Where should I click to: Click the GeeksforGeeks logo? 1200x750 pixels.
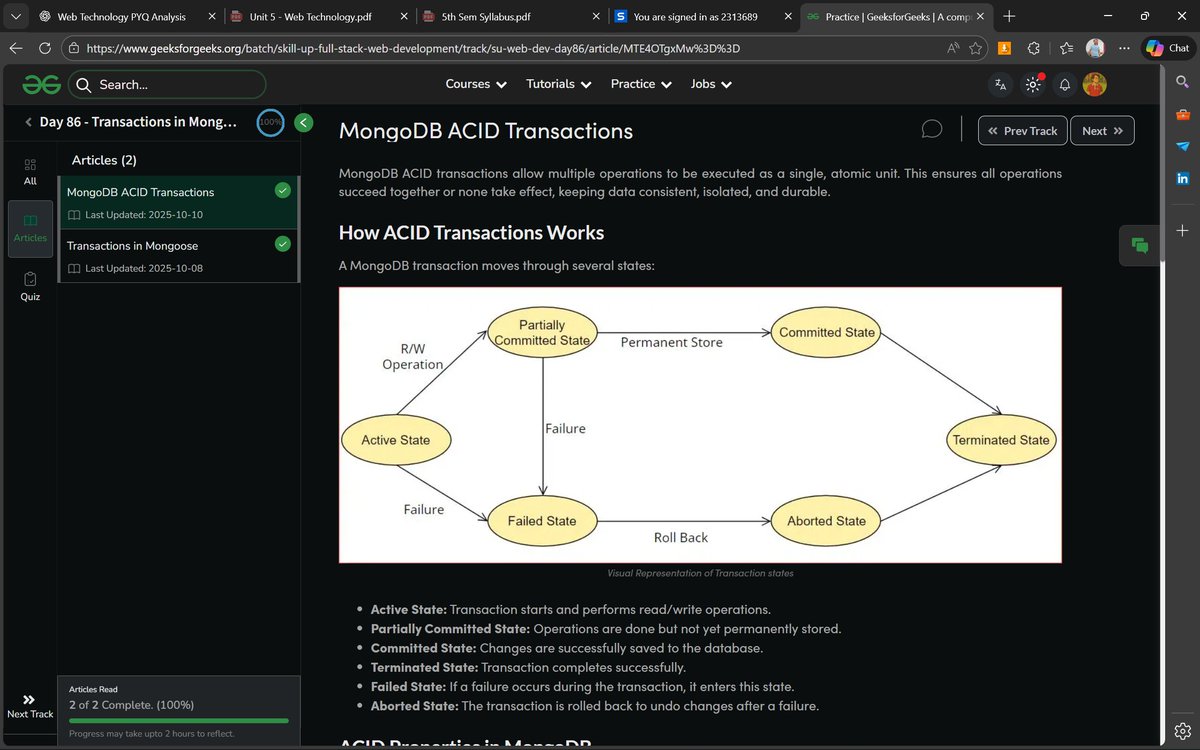coord(42,85)
